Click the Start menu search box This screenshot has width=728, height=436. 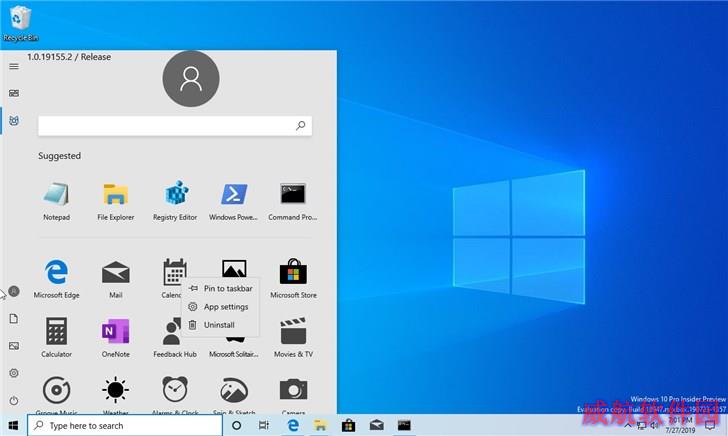[x=175, y=125]
